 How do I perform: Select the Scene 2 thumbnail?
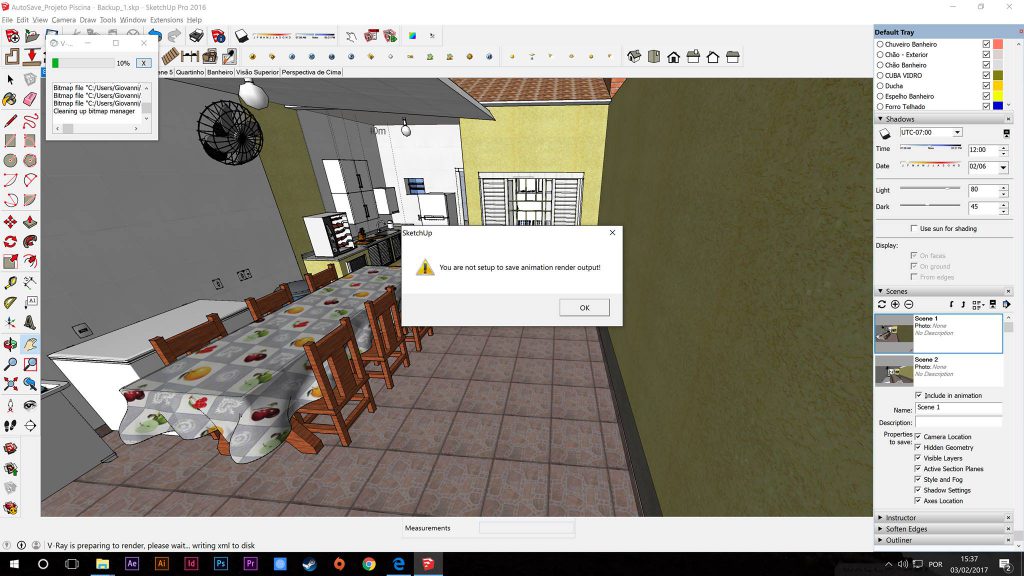pyautogui.click(x=893, y=370)
